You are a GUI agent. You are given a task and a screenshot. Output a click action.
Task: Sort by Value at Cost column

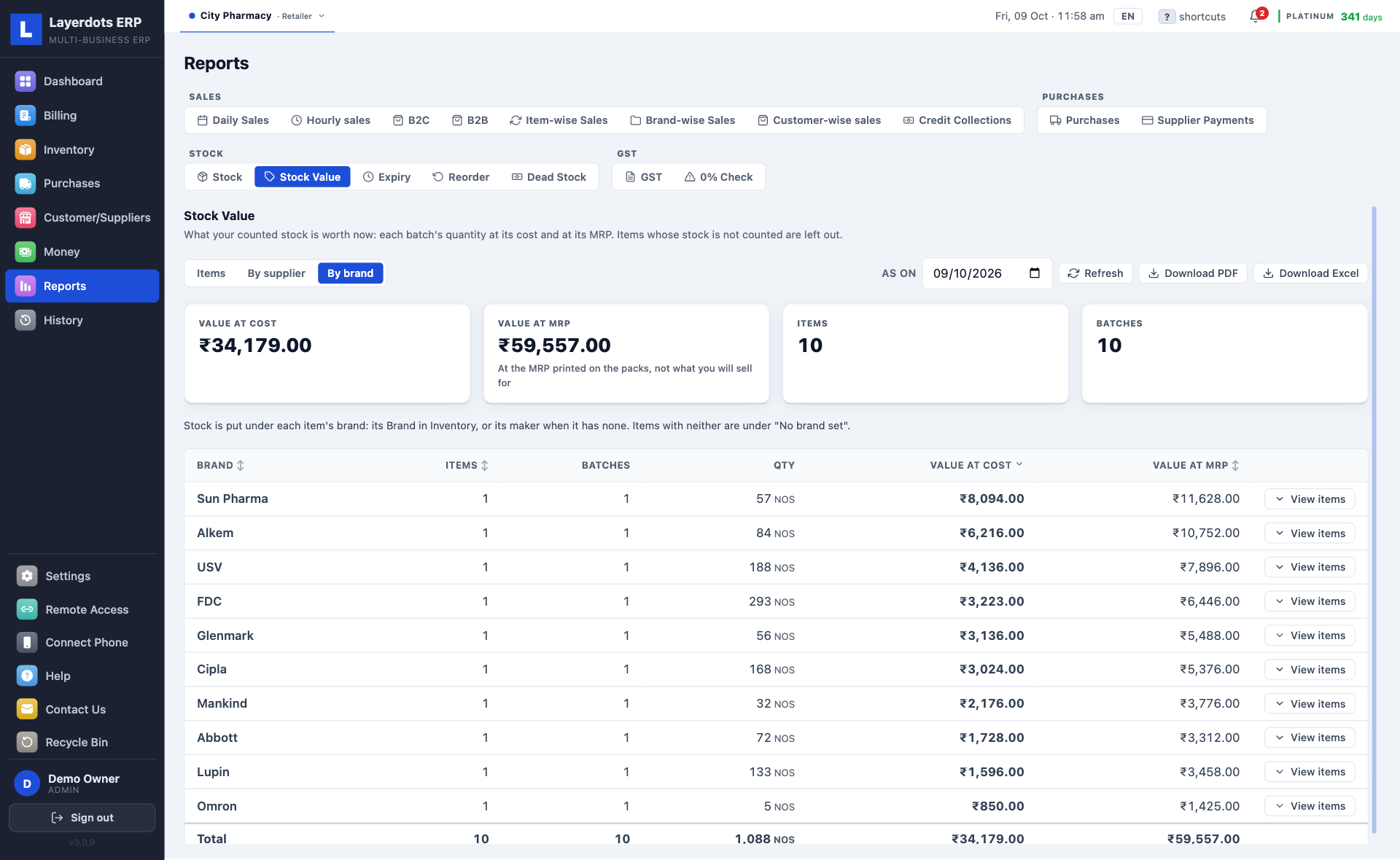point(976,465)
